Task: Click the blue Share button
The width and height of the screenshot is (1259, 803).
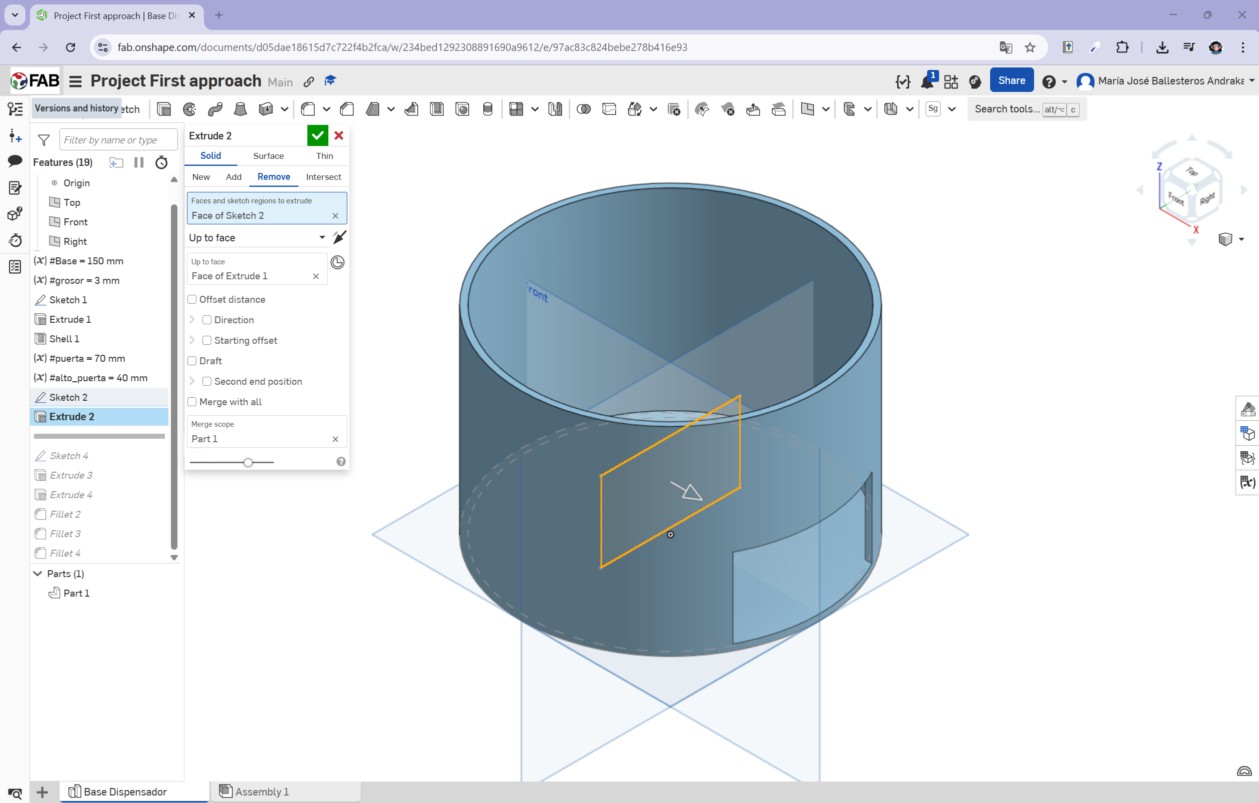Action: click(x=1011, y=81)
